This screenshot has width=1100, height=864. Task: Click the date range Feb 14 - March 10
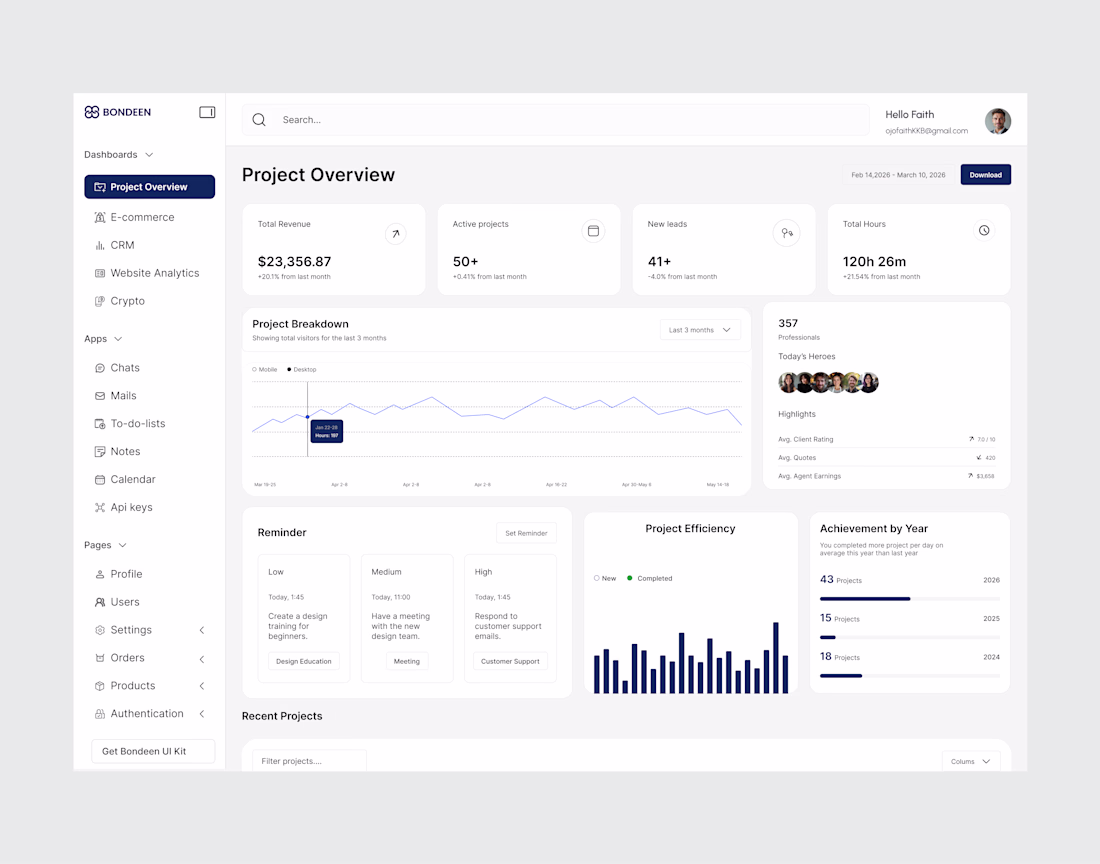coord(898,175)
